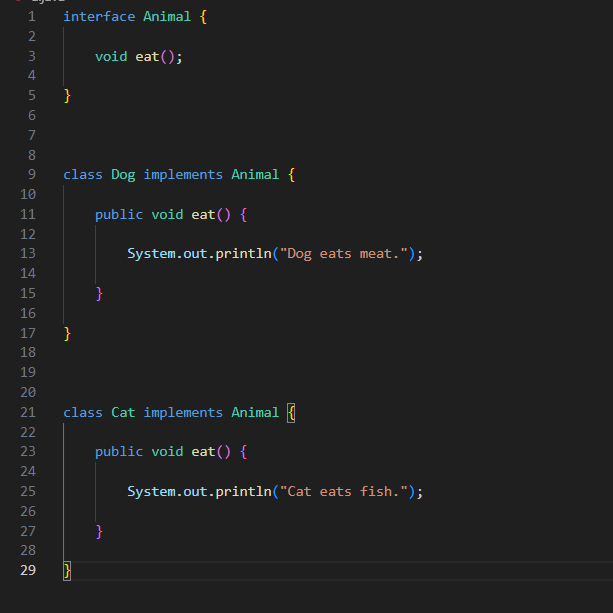Click the "Dog eats meat." string literal

[x=347, y=254]
